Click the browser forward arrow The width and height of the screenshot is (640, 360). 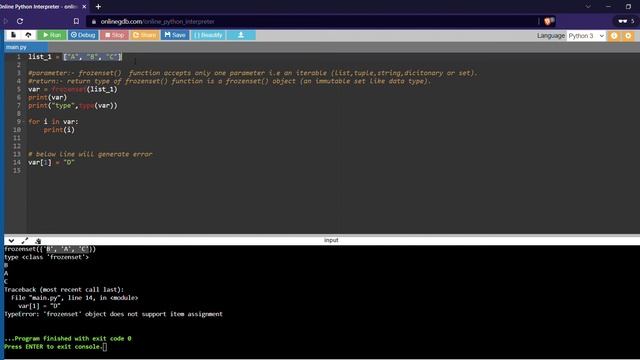pyautogui.click(x=6, y=21)
